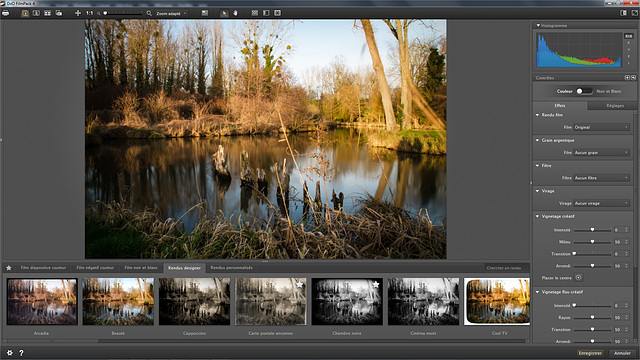
Task: Select the four-pane grid view icon
Action: point(47,13)
